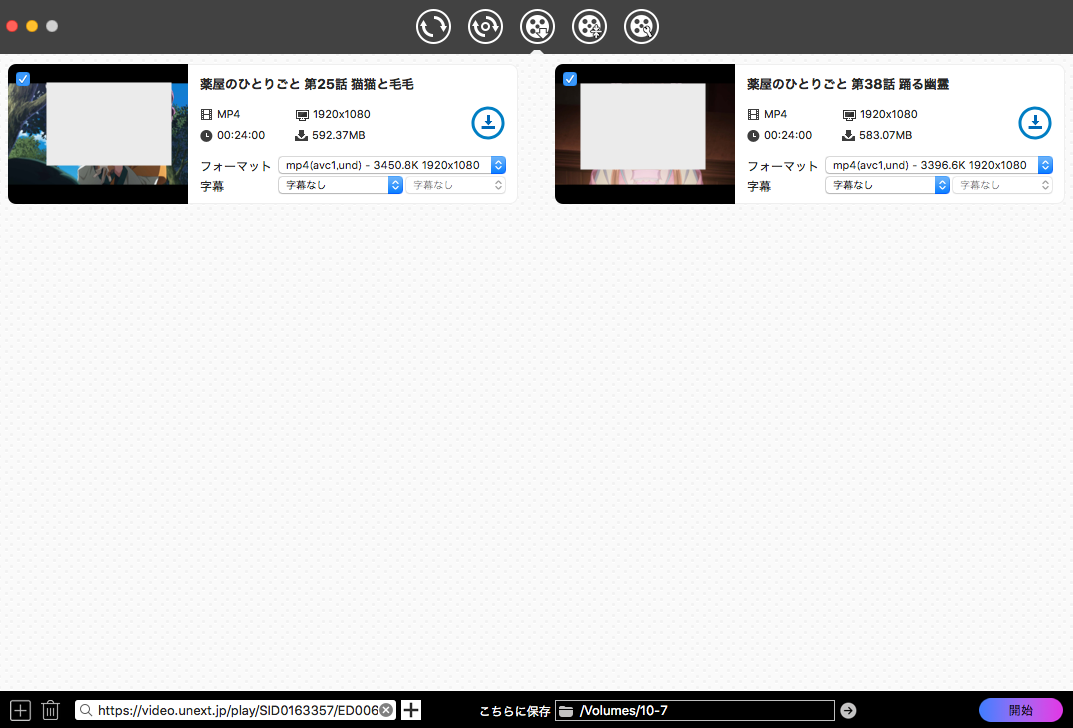Download episode 38 with its blue arrow icon
1073x728 pixels.
[x=1035, y=123]
